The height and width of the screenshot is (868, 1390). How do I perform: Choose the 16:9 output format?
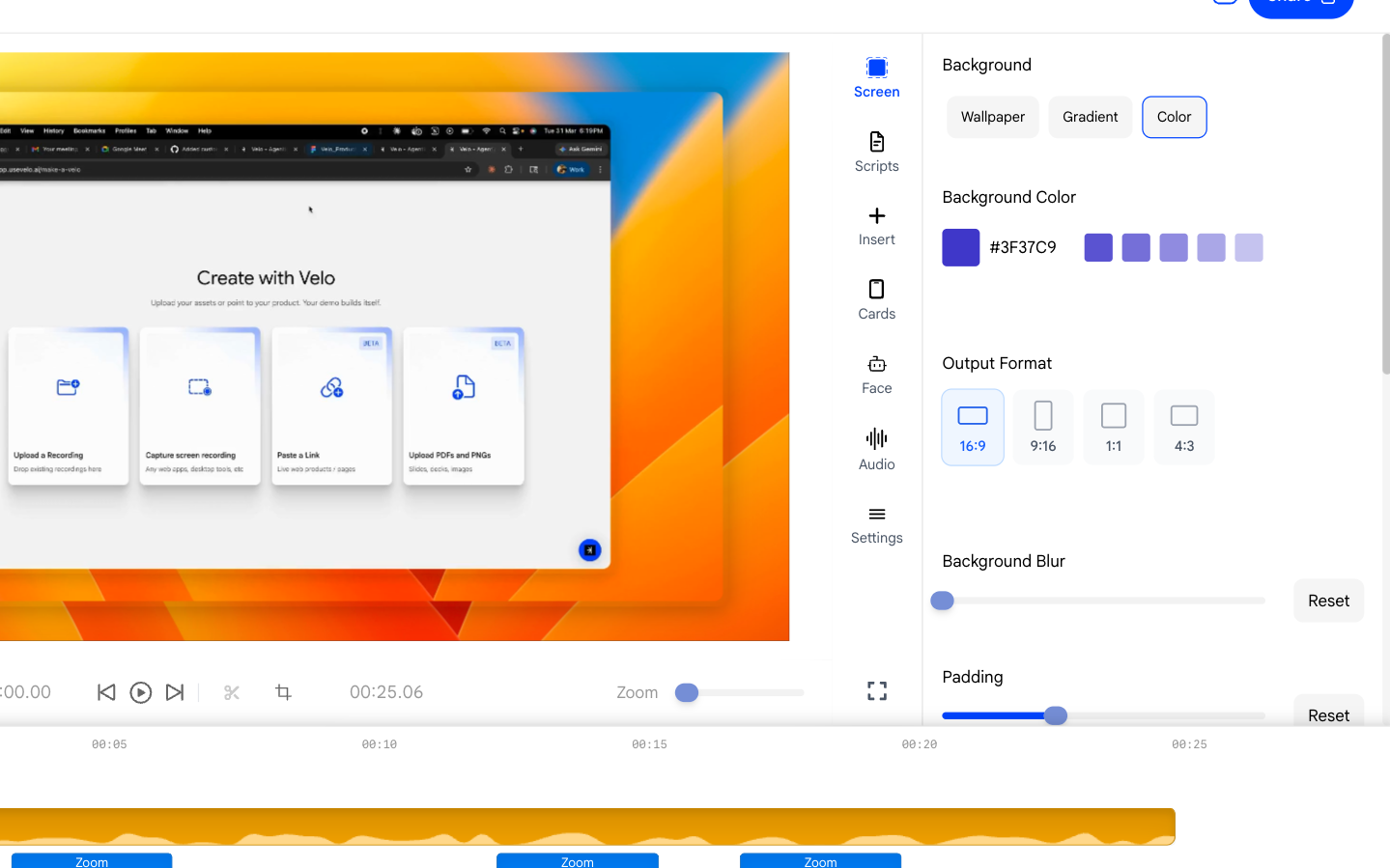click(973, 428)
